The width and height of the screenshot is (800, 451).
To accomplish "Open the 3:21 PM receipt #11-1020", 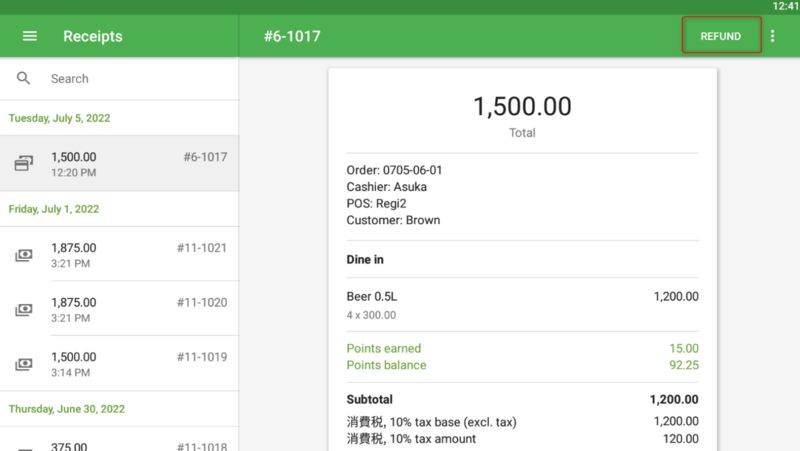I will tap(120, 310).
